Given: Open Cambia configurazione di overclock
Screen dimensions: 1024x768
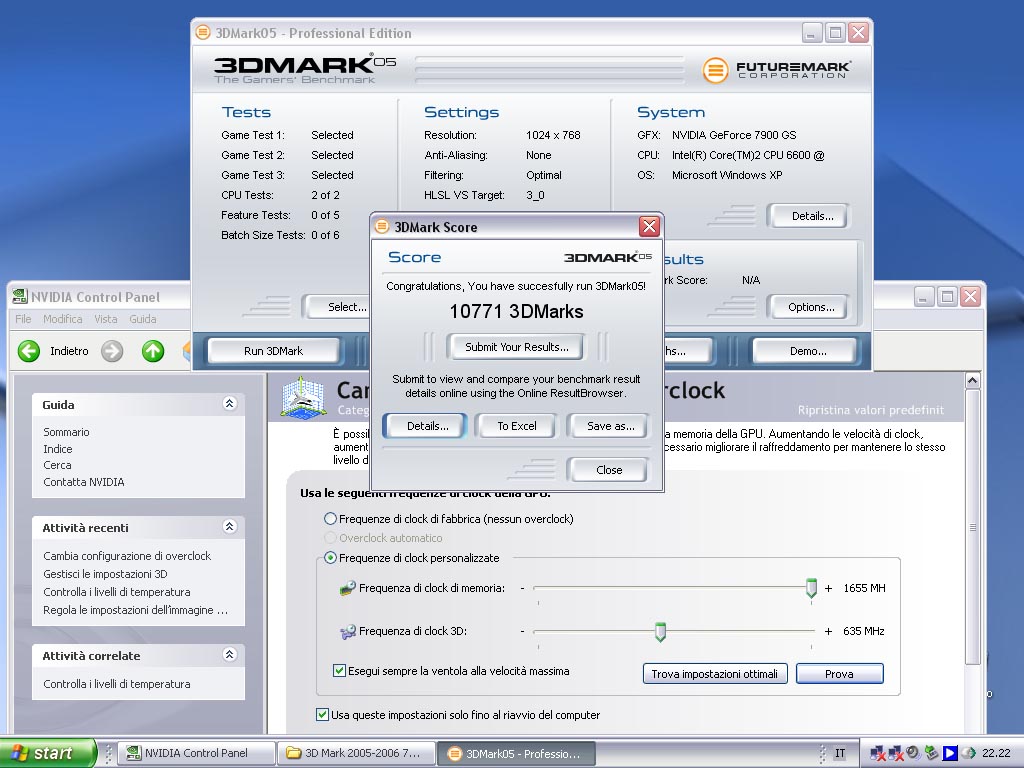Looking at the screenshot, I should (127, 556).
